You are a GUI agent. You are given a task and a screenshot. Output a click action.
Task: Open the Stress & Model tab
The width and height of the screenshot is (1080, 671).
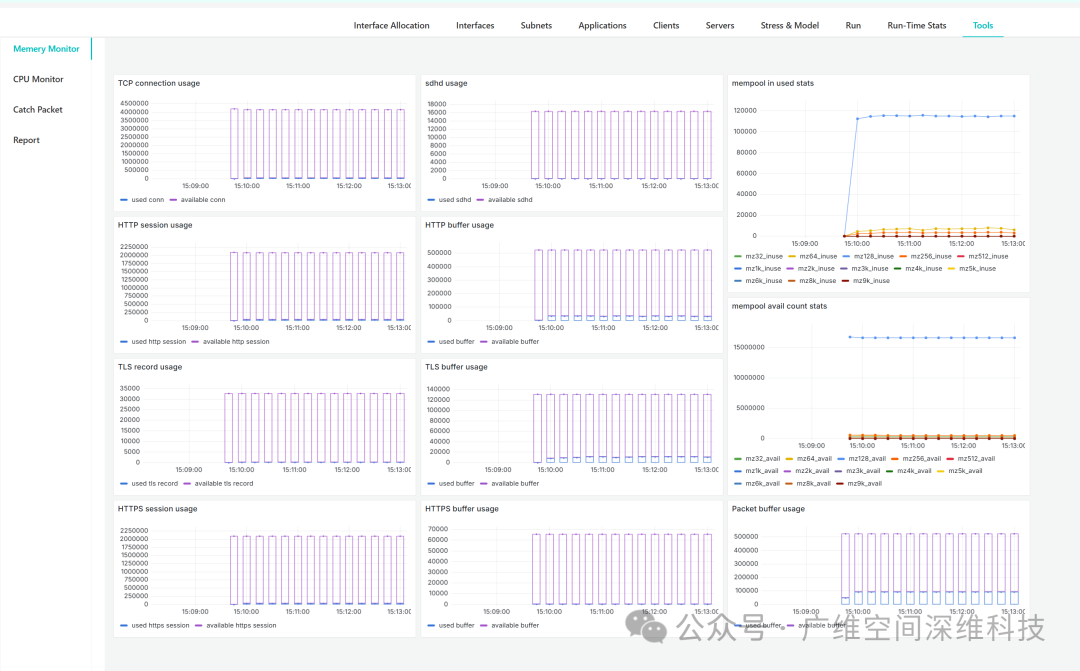[789, 25]
